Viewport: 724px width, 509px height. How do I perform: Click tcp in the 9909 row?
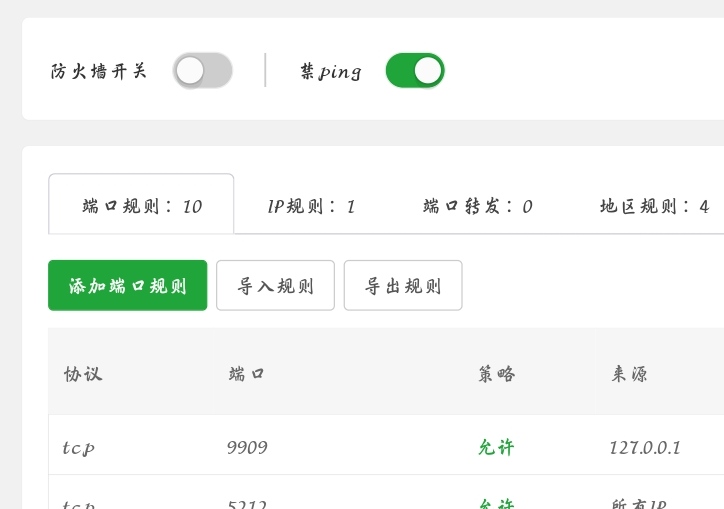click(78, 447)
